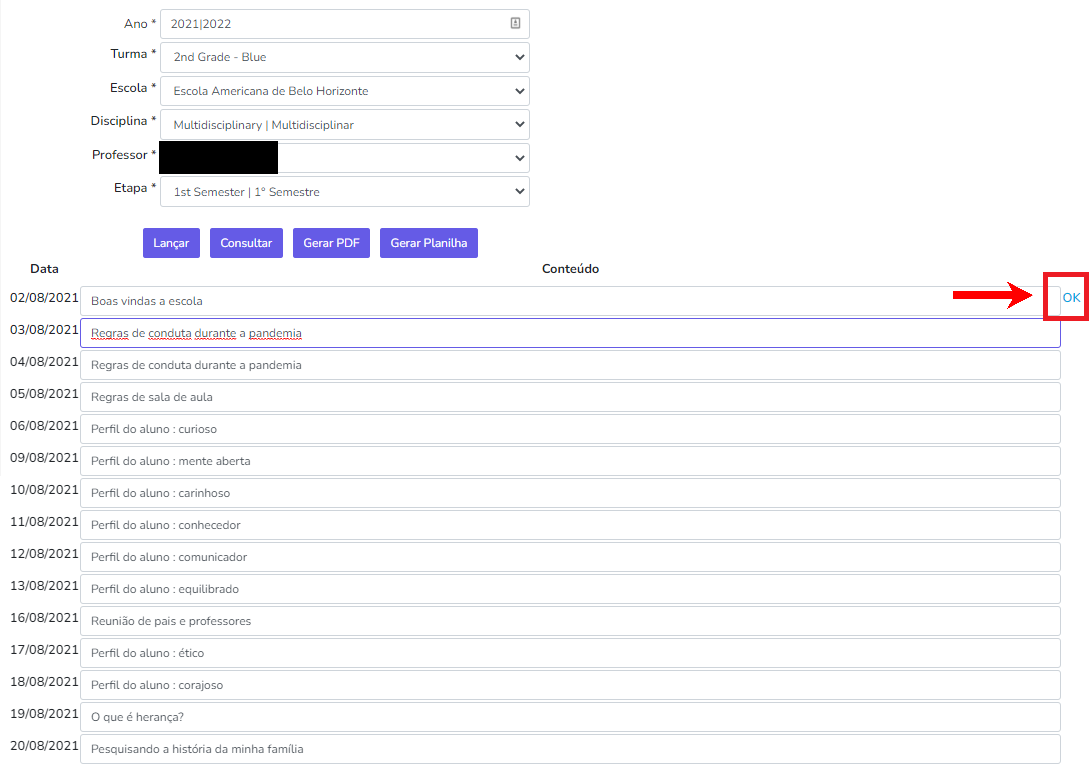Click the date 20/08/2021
This screenshot has width=1089, height=766.
44,744
